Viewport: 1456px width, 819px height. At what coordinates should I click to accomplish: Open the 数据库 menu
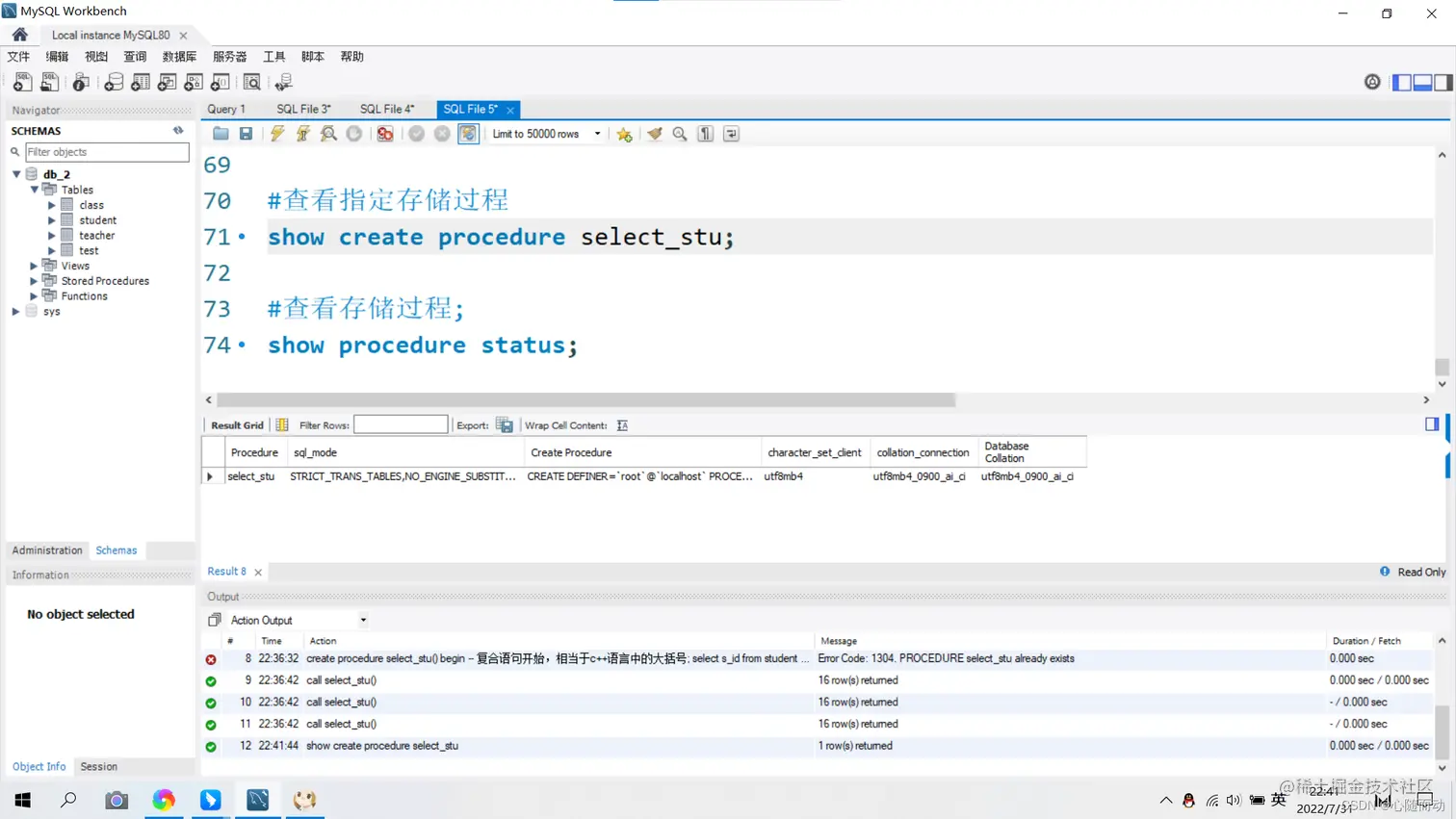pos(179,57)
